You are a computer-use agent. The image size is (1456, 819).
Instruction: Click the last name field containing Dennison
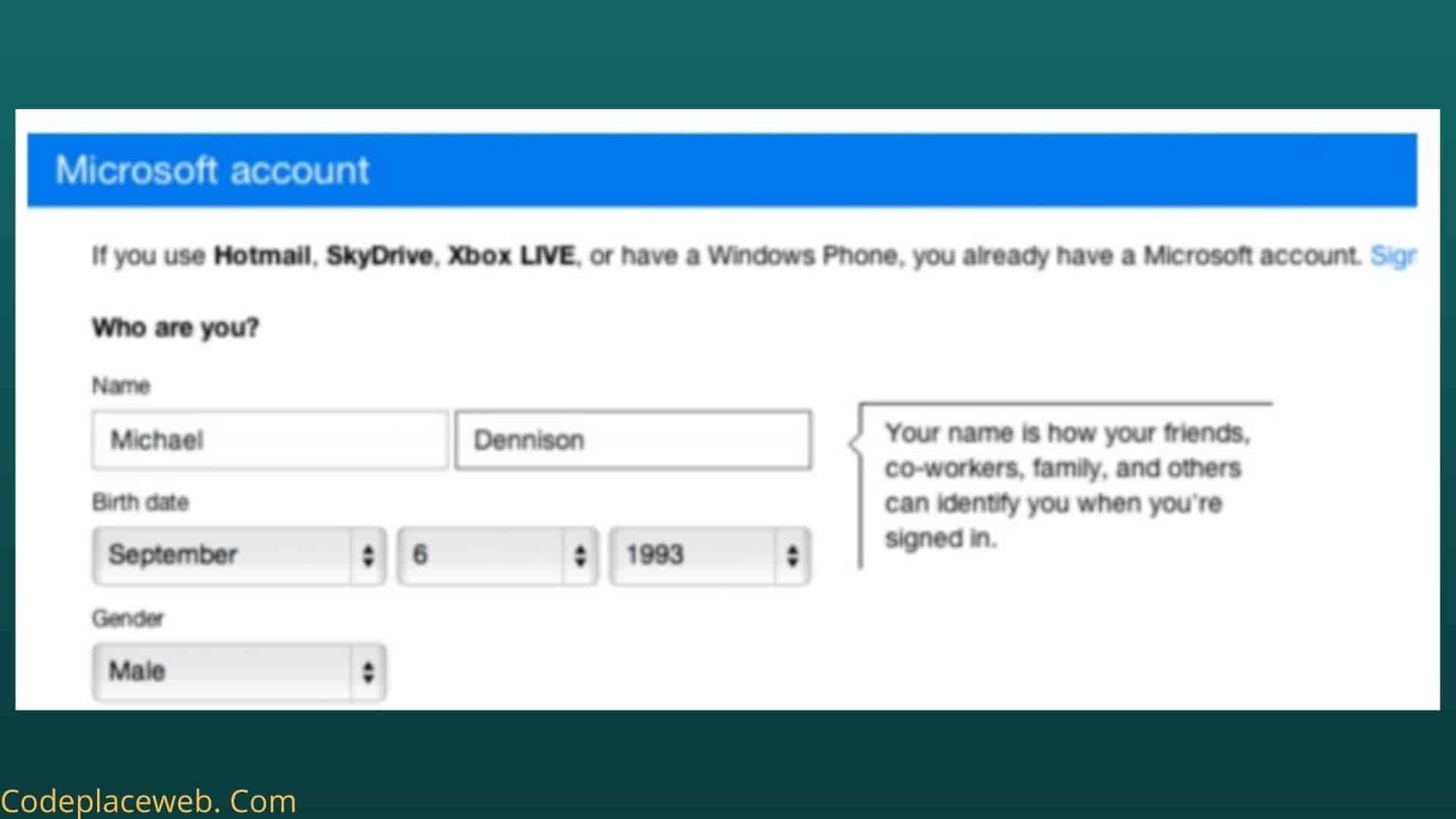click(x=633, y=440)
